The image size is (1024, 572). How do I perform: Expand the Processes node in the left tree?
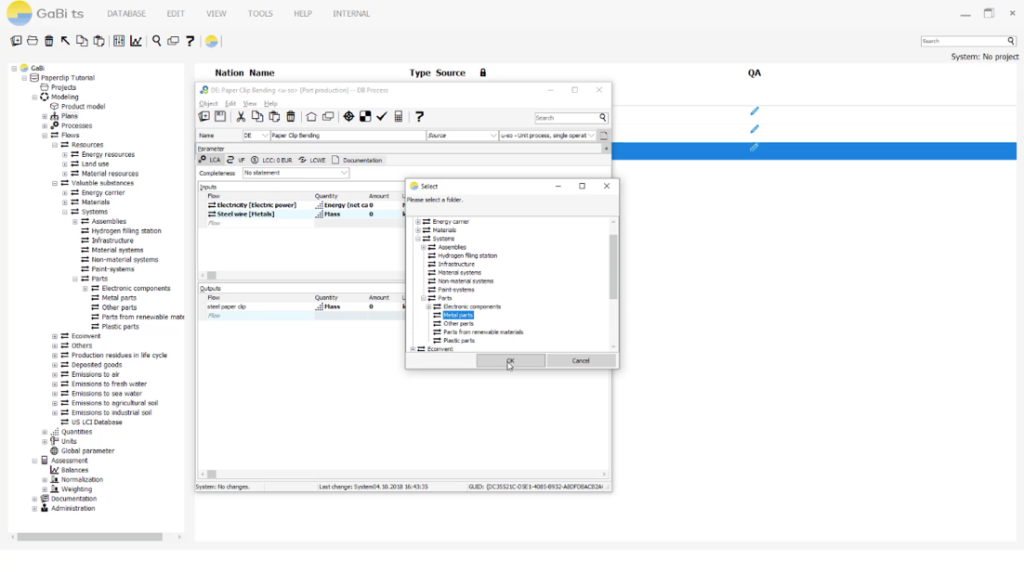pyautogui.click(x=45, y=125)
